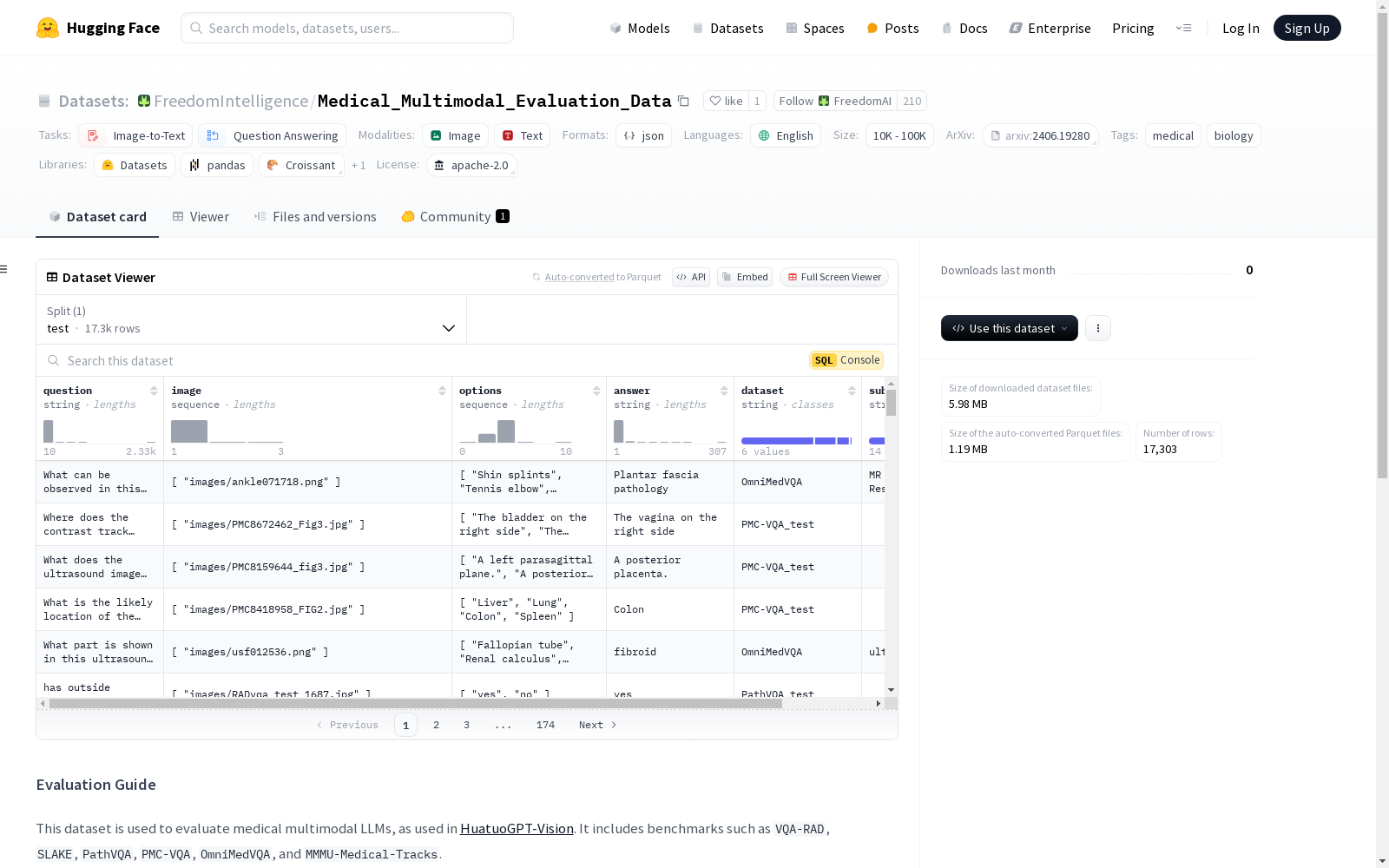Open the Use this dataset dropdown
The image size is (1389, 868).
click(1010, 328)
